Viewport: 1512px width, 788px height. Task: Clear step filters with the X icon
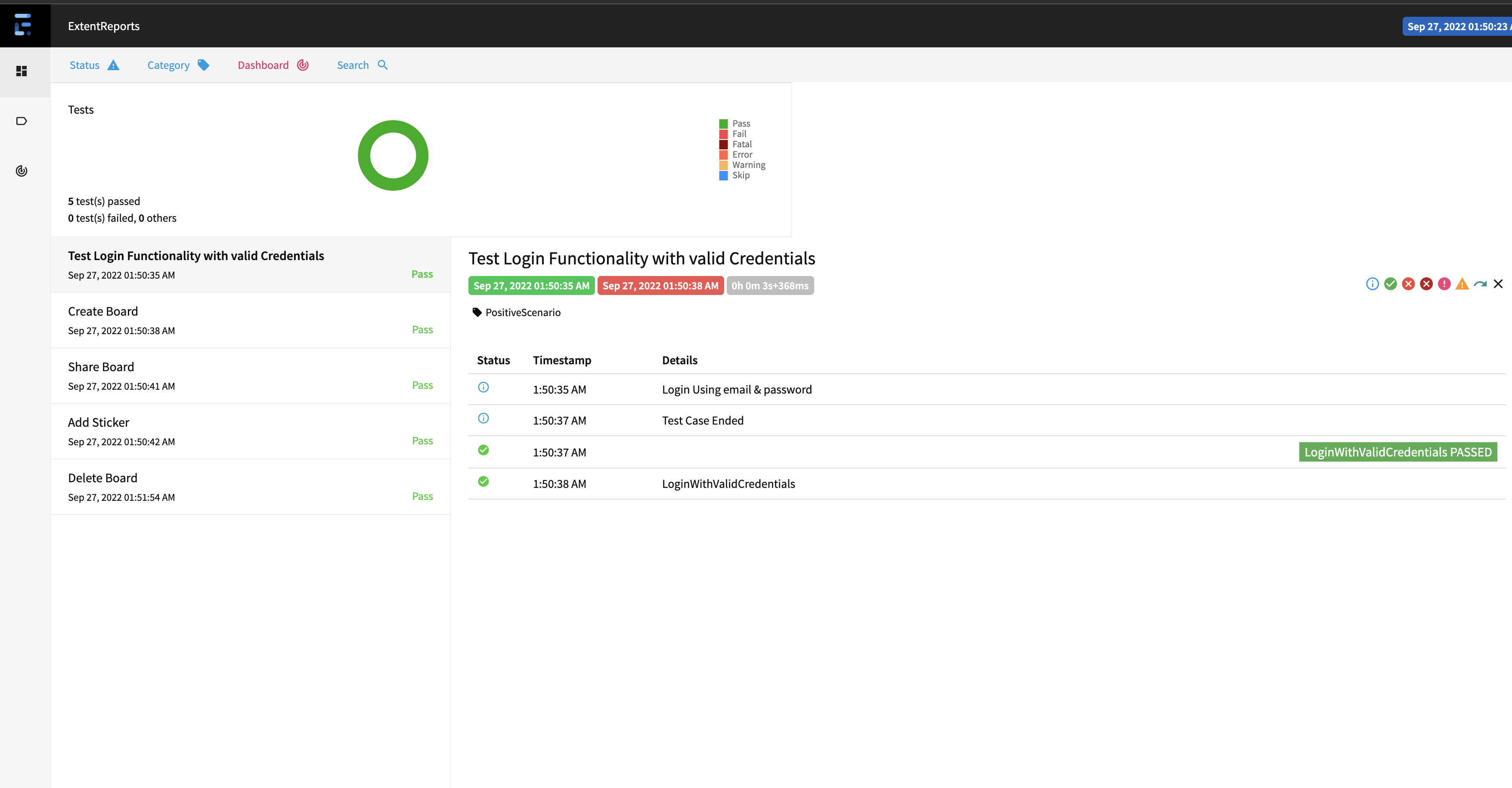[1498, 284]
